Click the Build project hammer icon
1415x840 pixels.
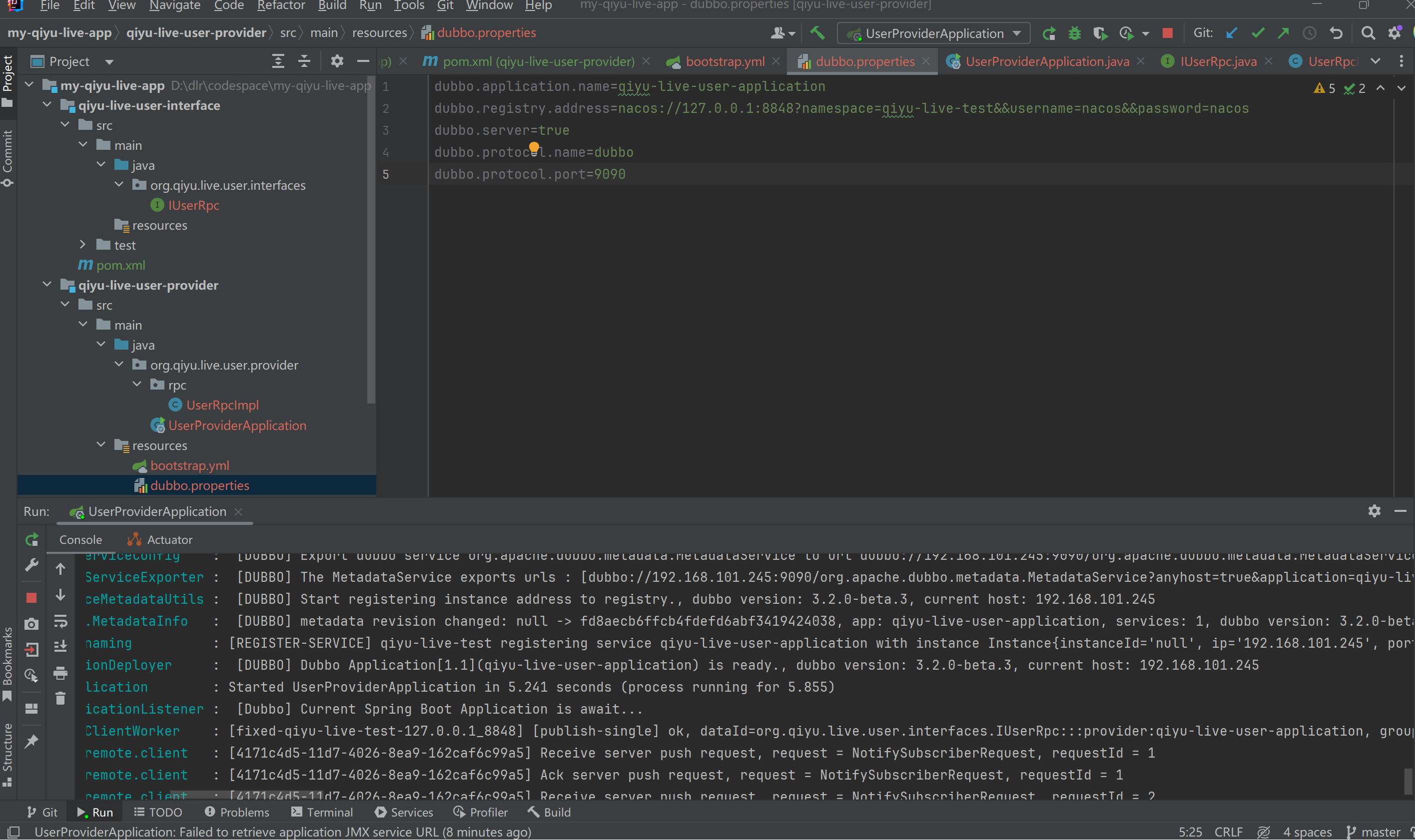(x=817, y=33)
